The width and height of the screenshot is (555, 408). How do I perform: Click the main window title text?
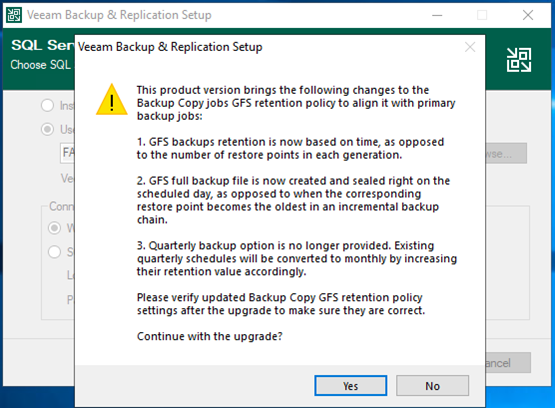(119, 15)
